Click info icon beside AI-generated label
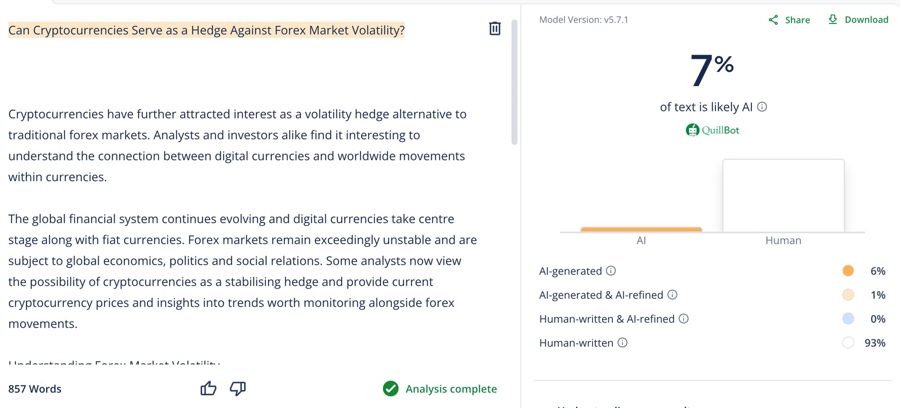The height and width of the screenshot is (408, 900). pos(611,271)
